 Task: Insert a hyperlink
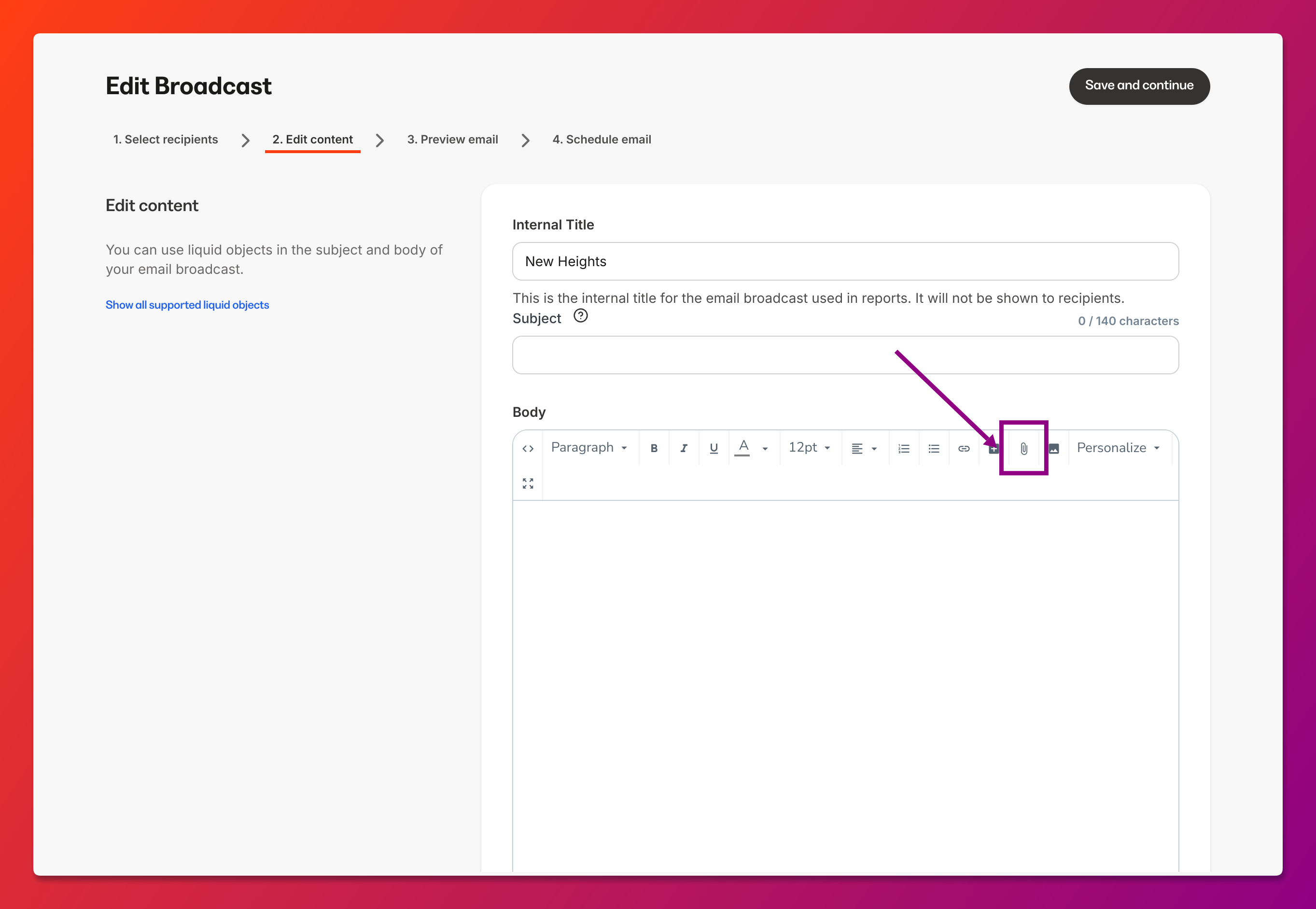(x=964, y=449)
